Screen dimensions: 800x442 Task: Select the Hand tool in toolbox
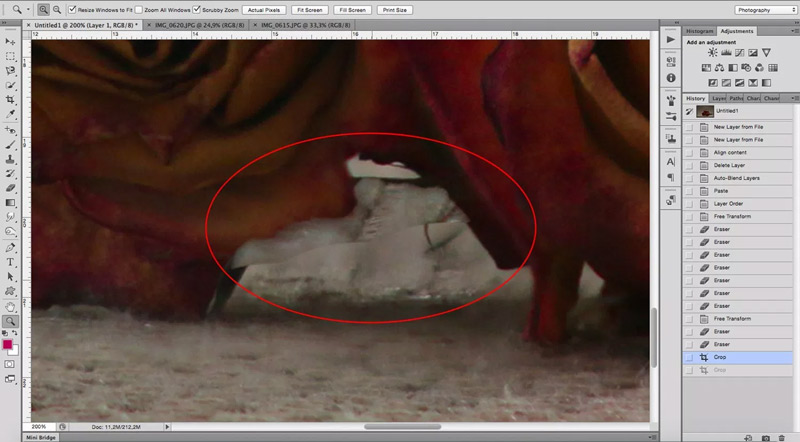[11, 306]
